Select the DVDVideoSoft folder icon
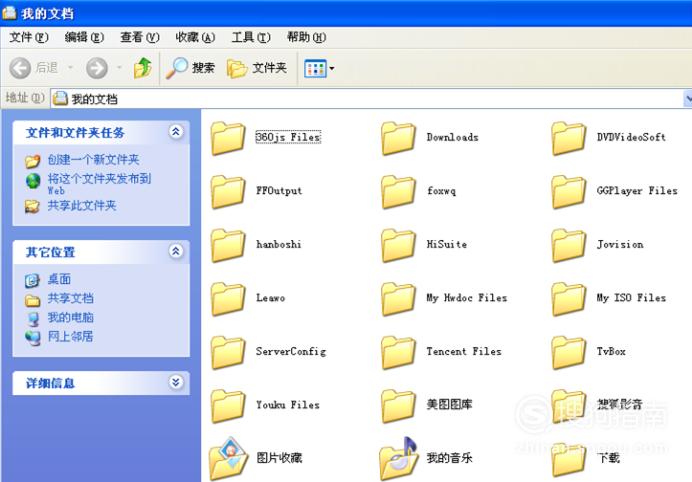 coord(568,138)
